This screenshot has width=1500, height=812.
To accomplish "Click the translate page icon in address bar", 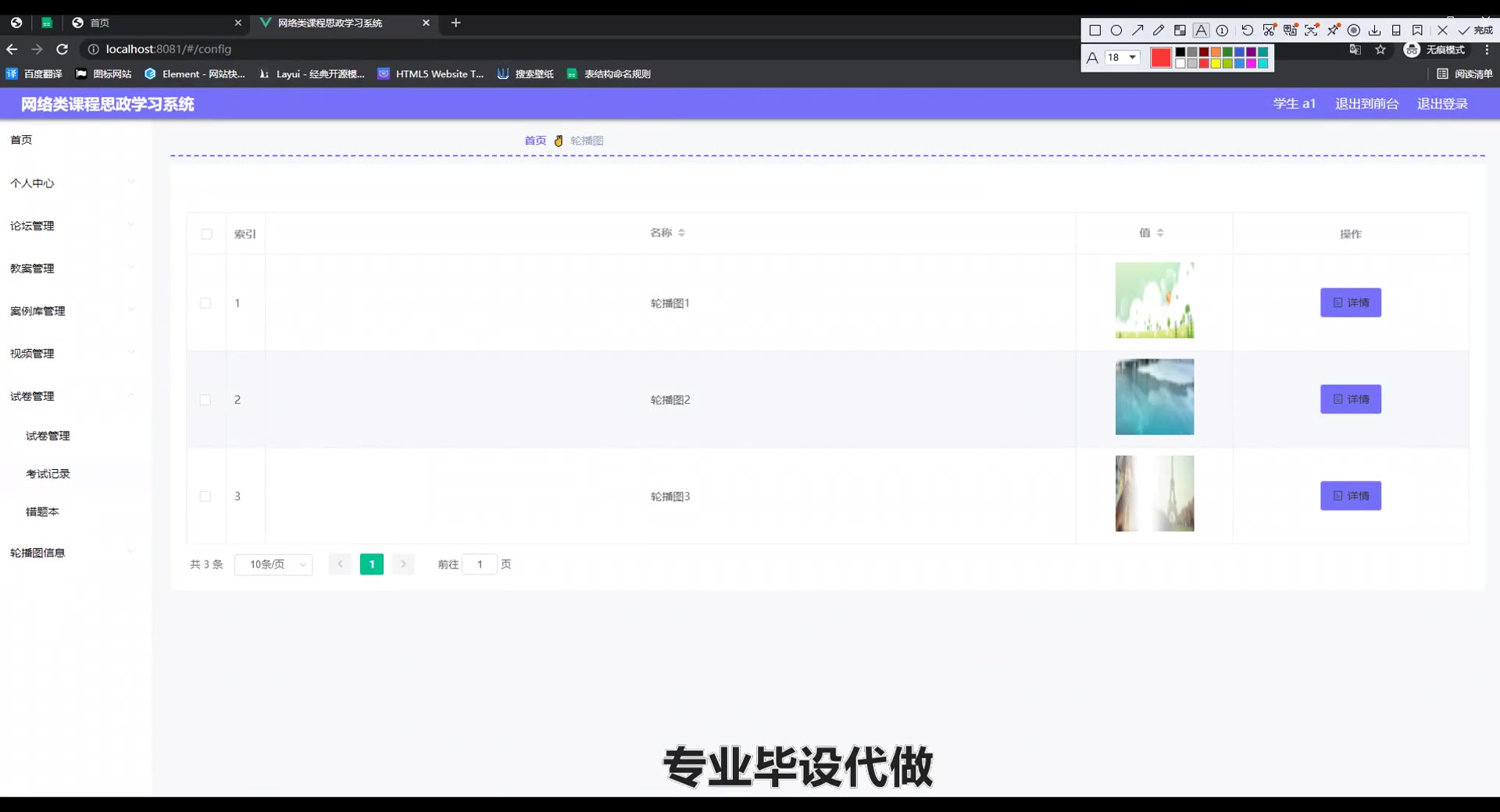I will point(1355,49).
